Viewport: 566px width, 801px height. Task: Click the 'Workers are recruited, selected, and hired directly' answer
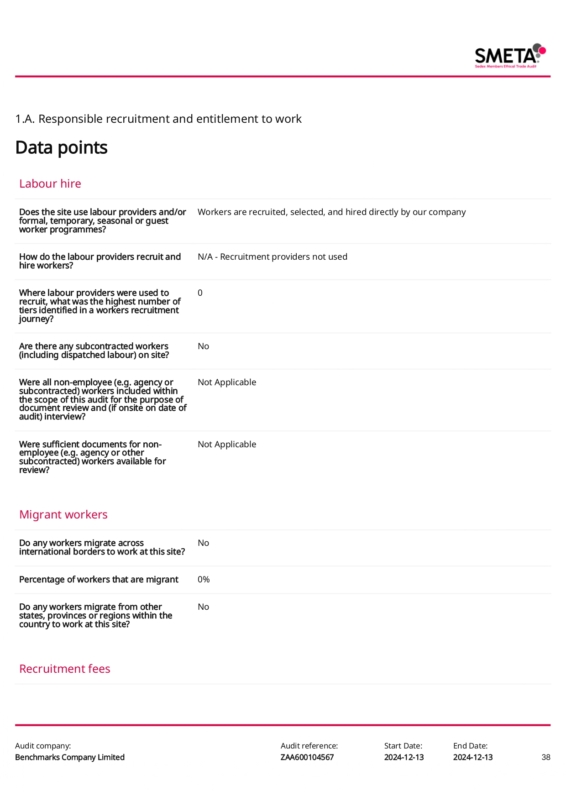pos(332,212)
